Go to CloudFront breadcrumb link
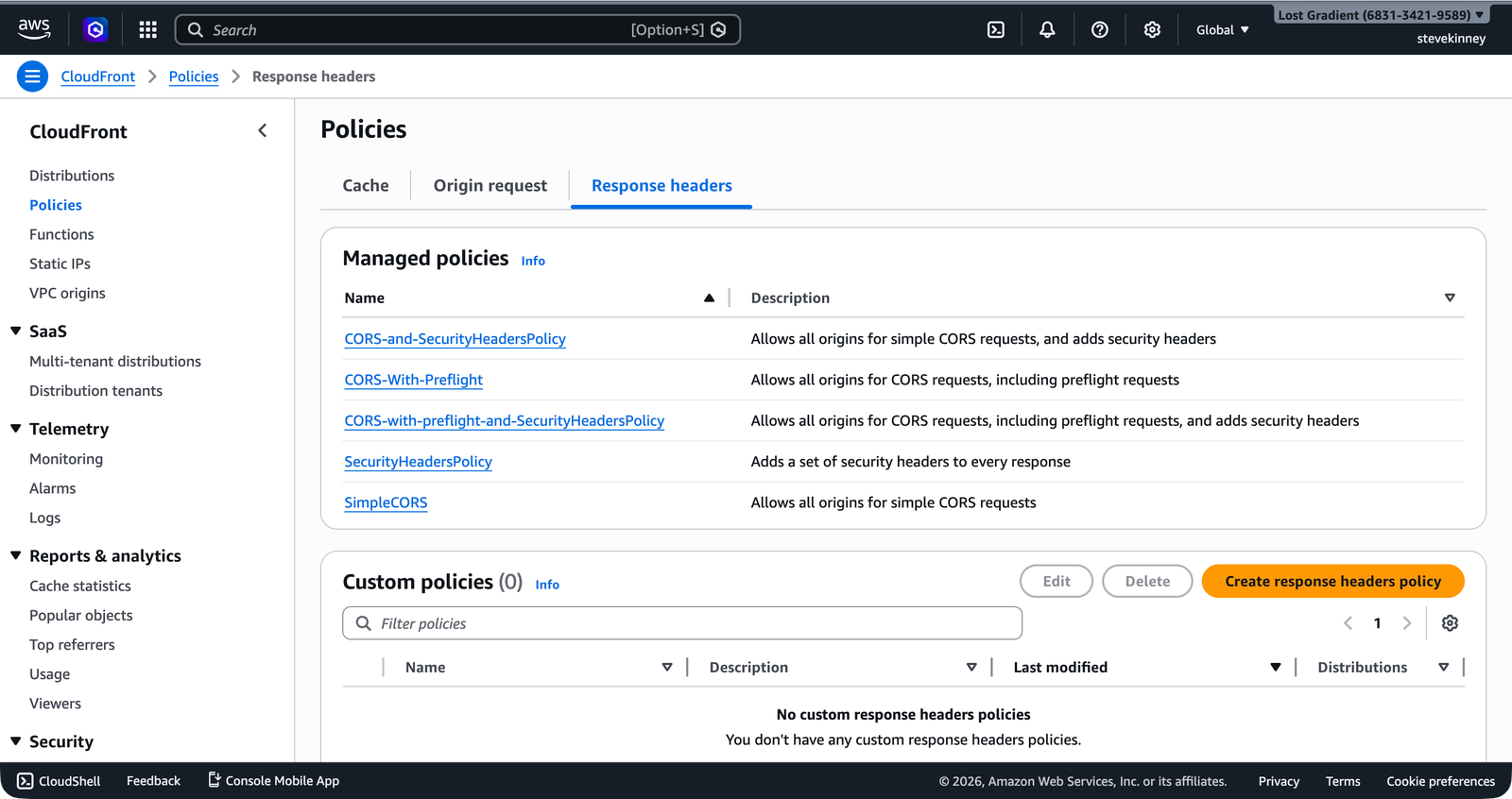The height and width of the screenshot is (799, 1512). 97,76
